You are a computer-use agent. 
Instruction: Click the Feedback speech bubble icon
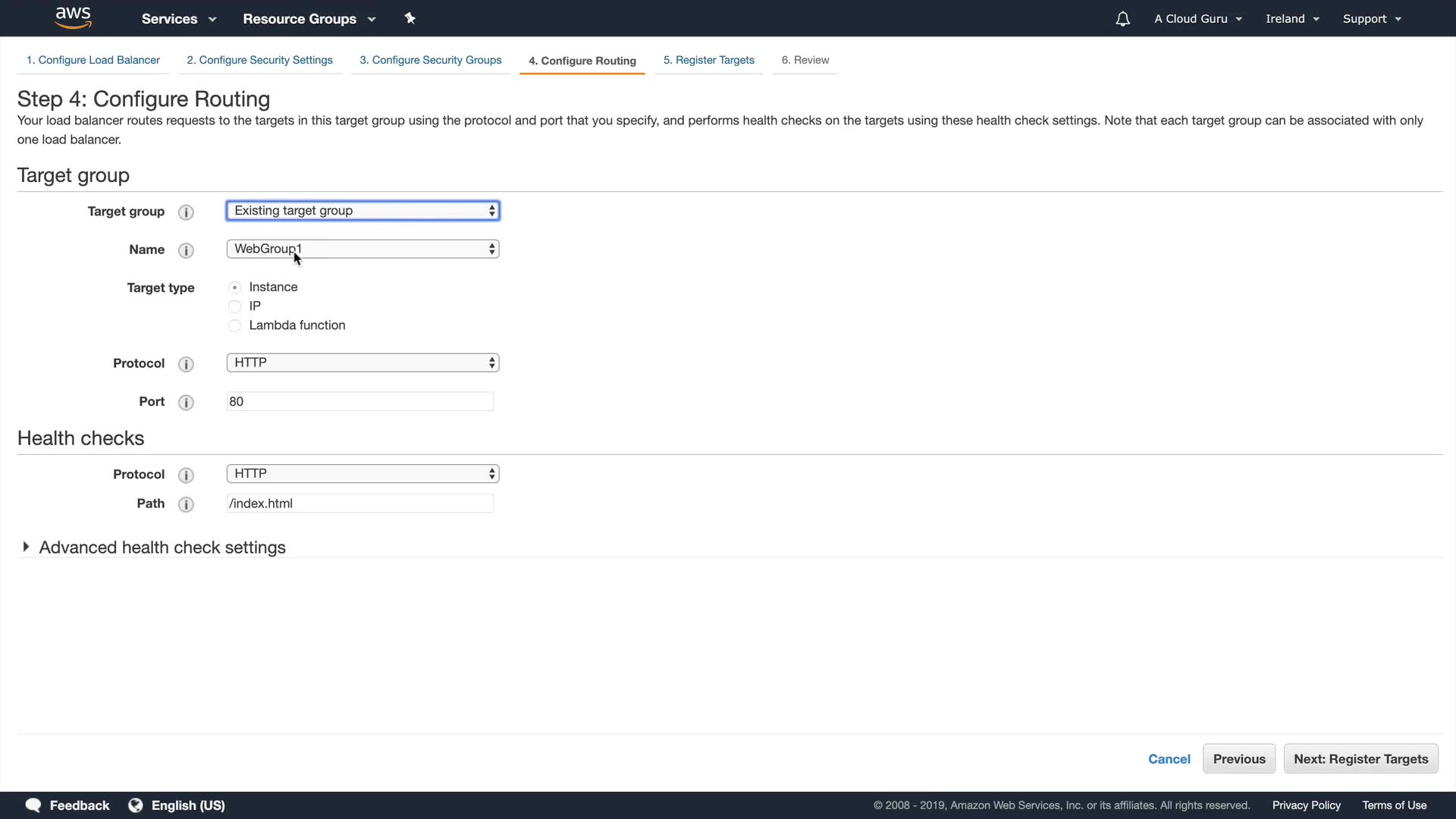pos(33,805)
